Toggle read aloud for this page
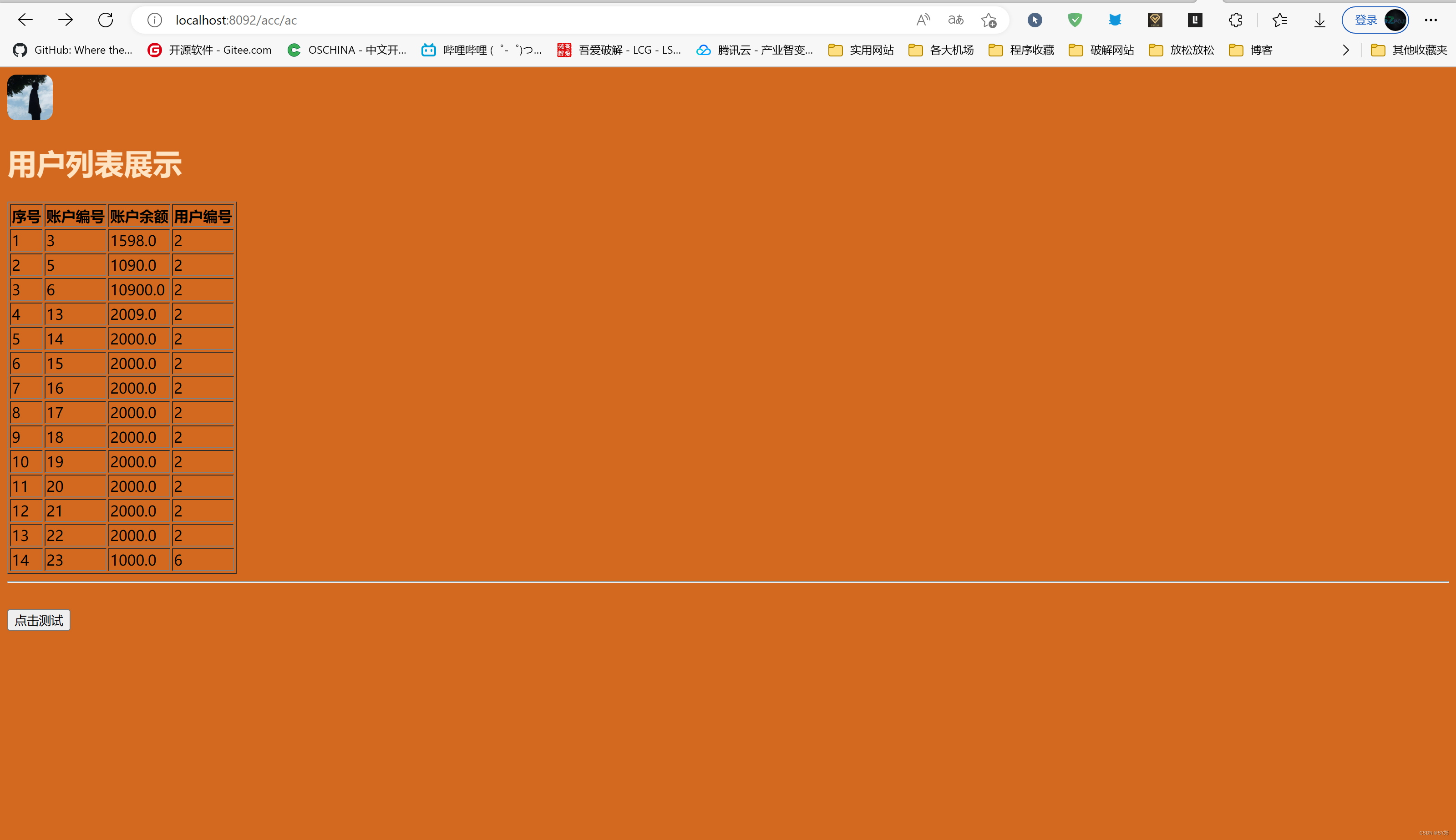This screenshot has height=840, width=1456. 923,20
